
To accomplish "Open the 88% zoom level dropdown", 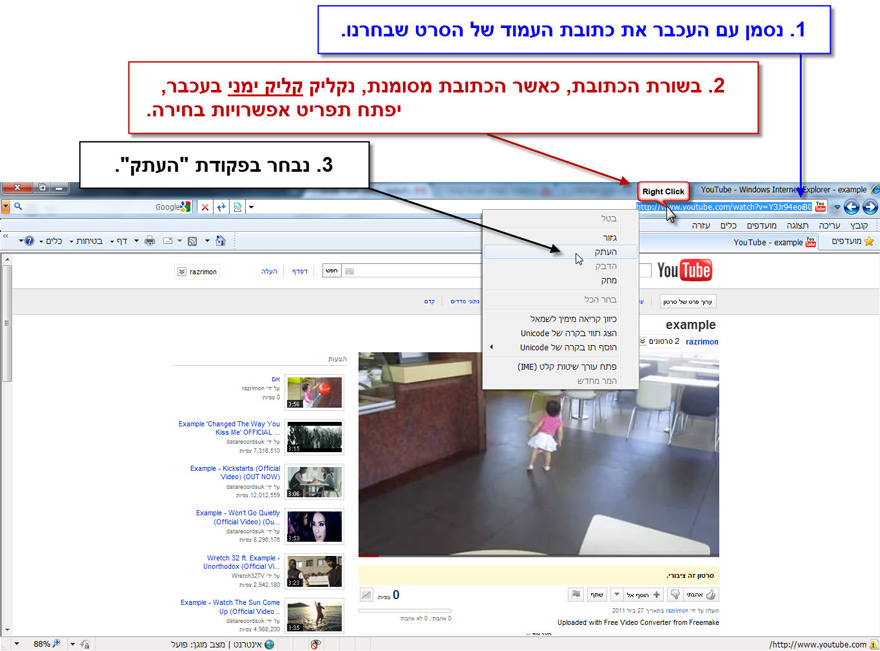I will (x=16, y=644).
